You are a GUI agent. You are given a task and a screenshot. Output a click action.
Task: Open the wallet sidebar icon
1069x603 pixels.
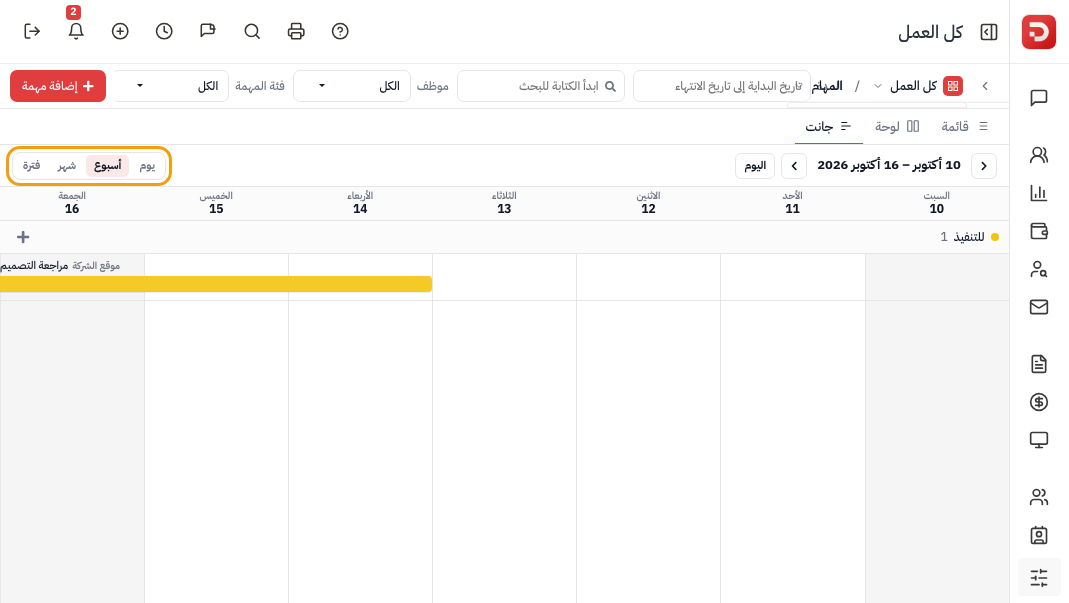tap(1039, 231)
